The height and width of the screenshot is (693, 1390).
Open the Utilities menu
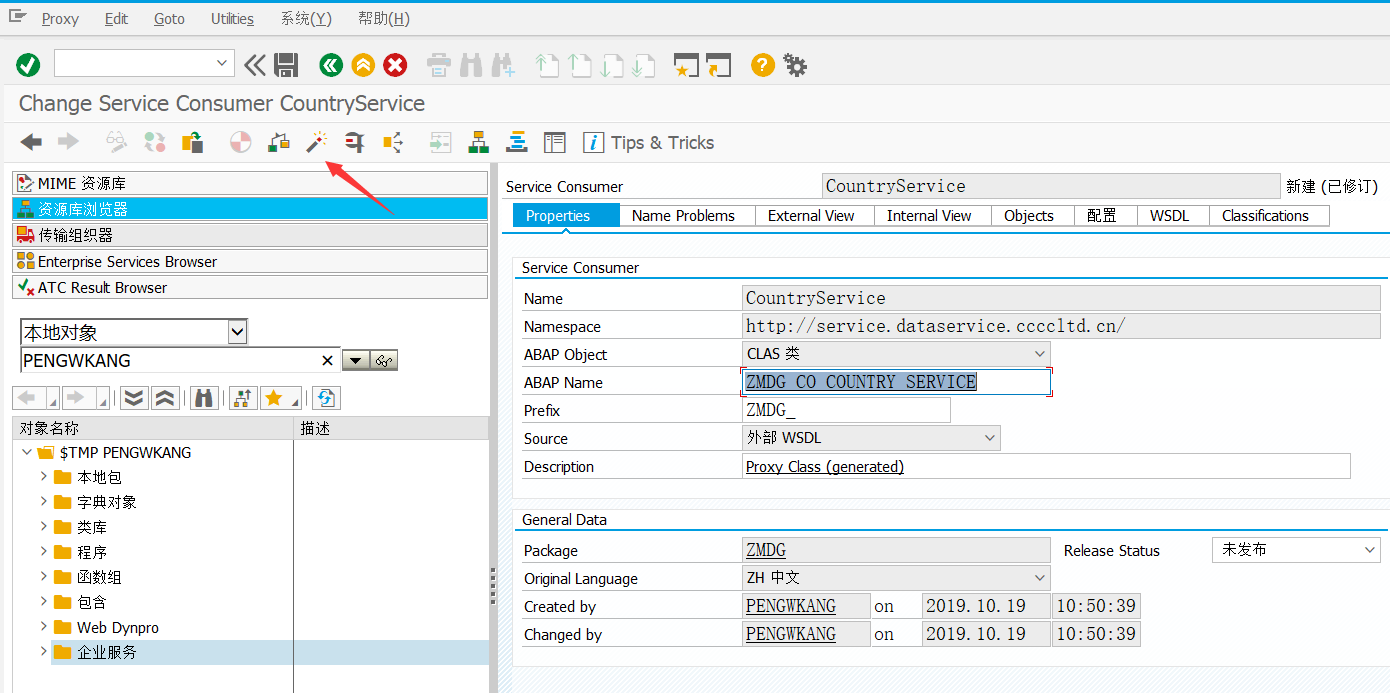(231, 17)
